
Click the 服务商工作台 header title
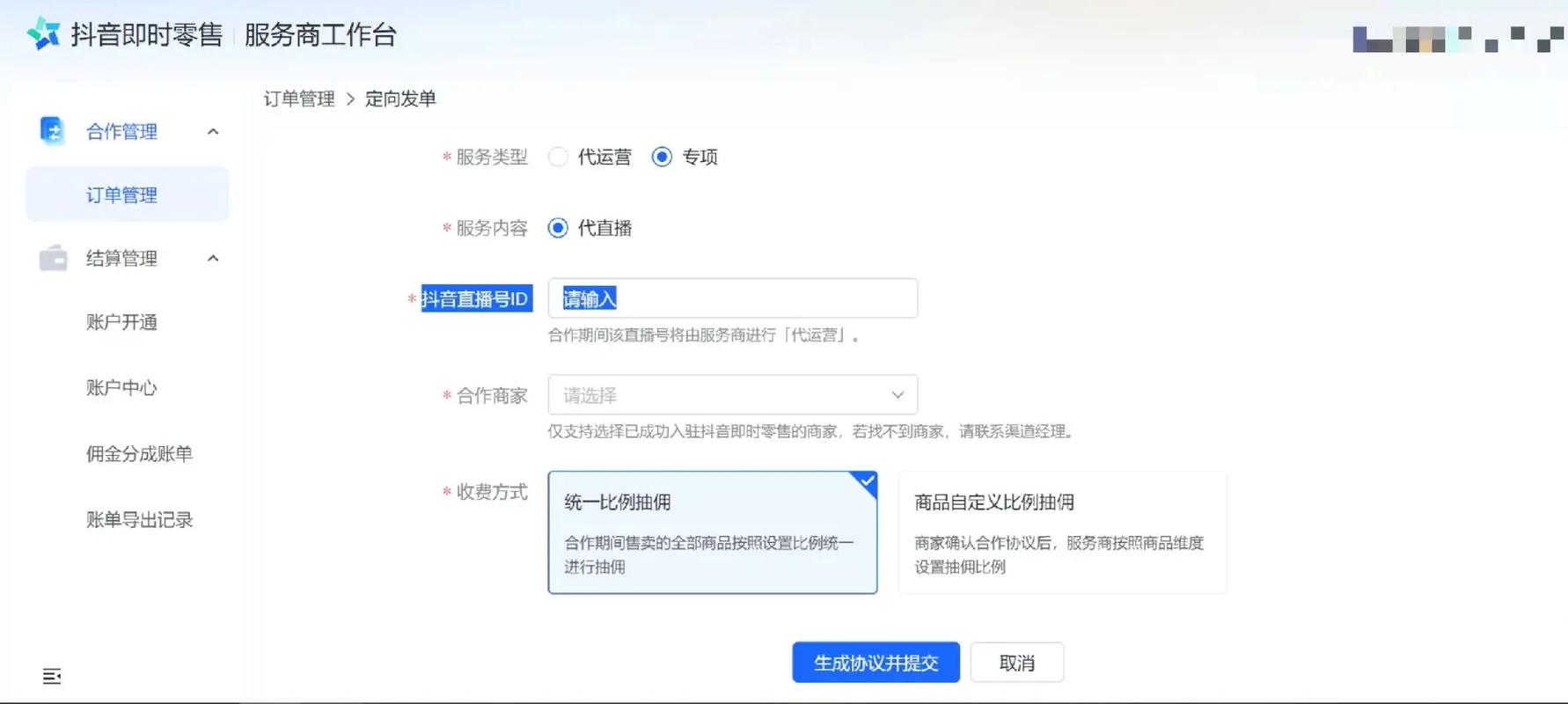(320, 35)
